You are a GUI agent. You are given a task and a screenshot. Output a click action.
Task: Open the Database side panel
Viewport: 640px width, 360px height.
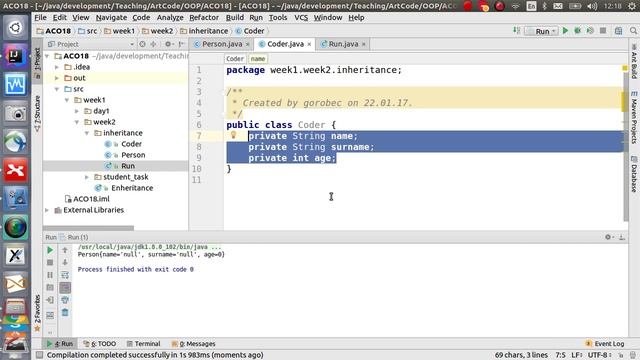634,174
